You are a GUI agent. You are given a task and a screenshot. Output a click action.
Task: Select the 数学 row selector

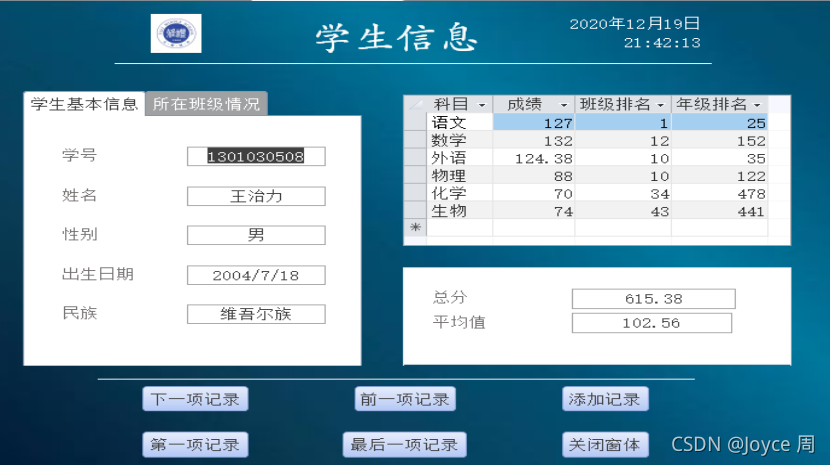point(416,140)
